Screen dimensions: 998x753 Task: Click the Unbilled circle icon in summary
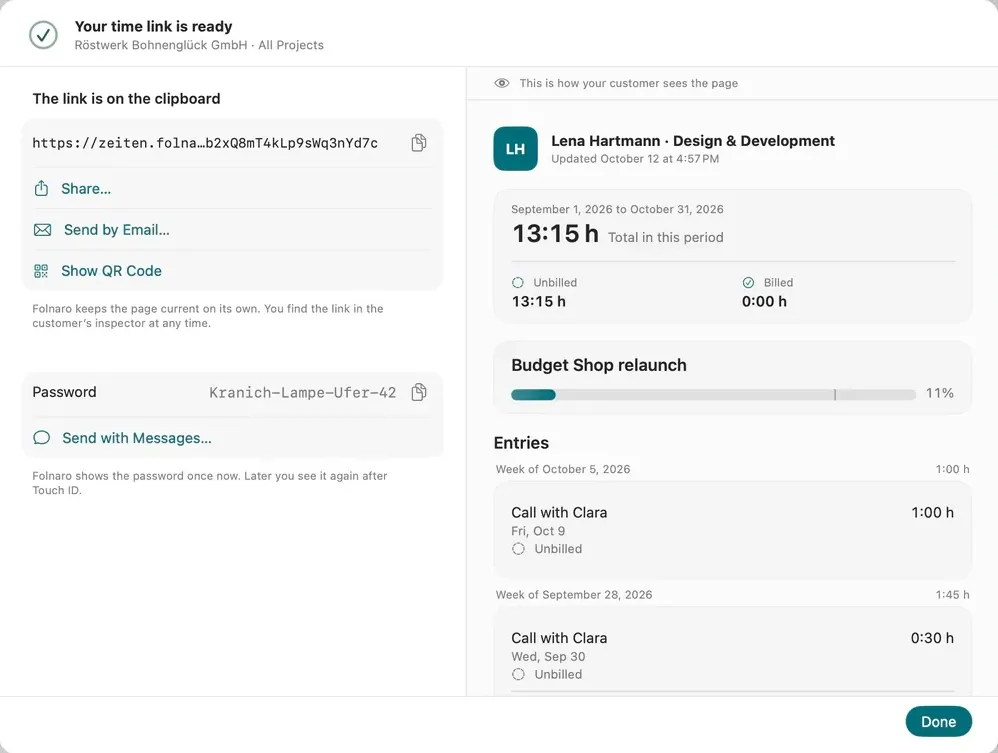point(518,283)
